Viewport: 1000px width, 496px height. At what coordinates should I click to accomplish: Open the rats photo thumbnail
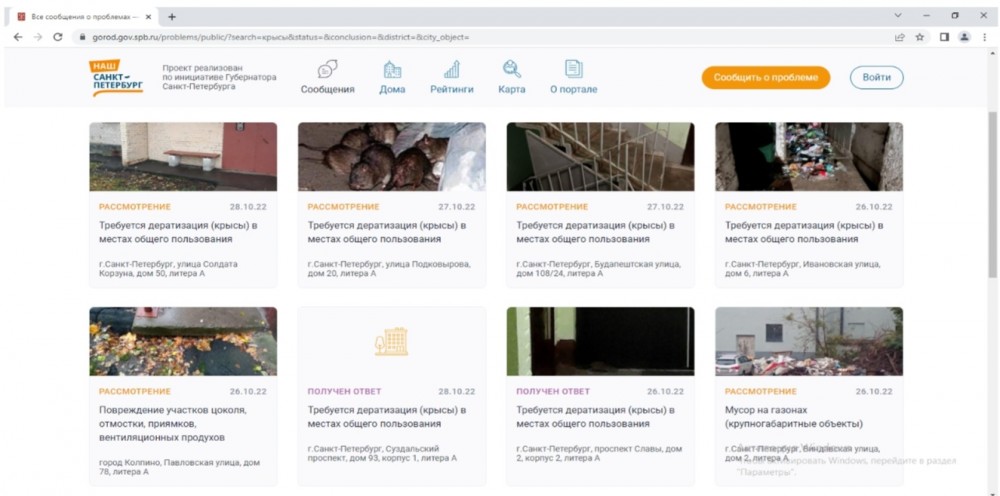(391, 156)
